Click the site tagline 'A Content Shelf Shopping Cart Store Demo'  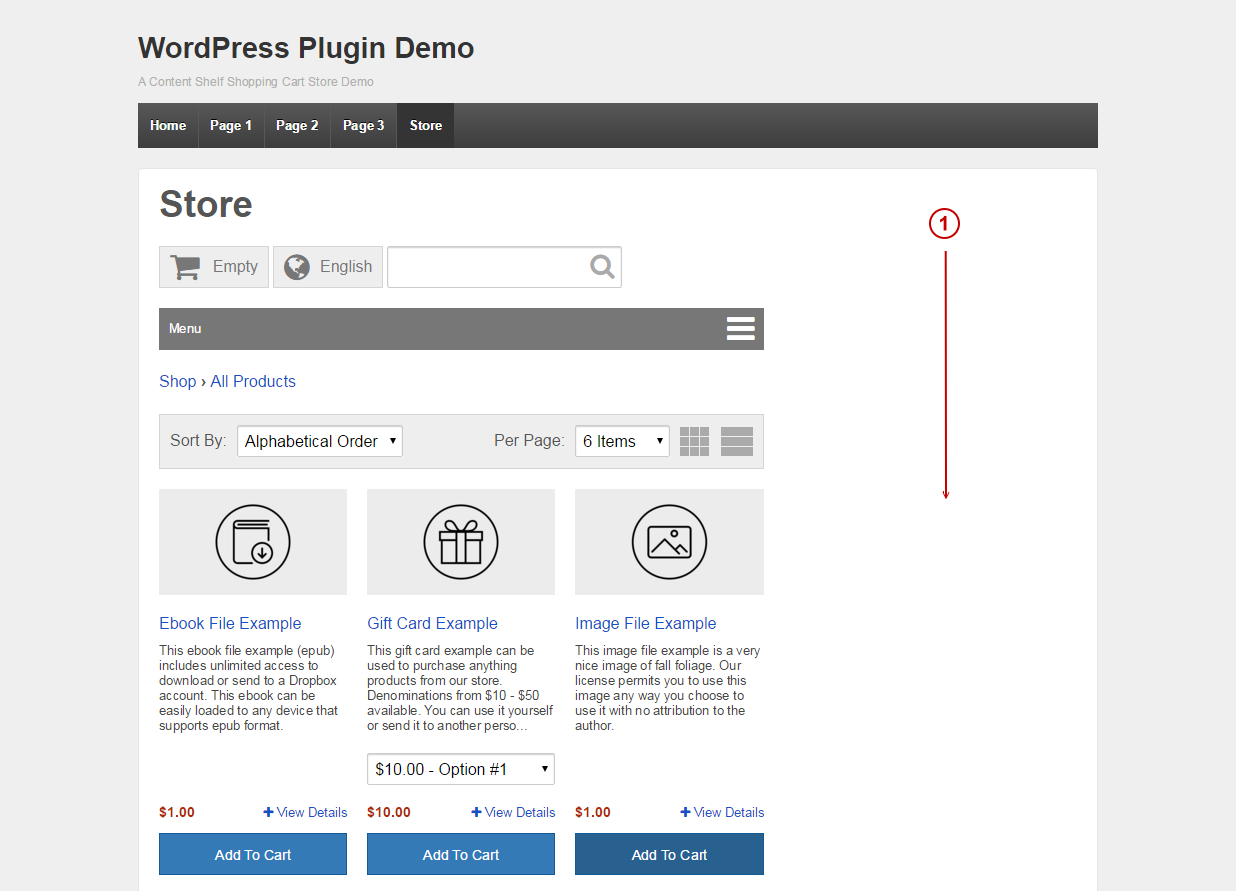coord(256,82)
